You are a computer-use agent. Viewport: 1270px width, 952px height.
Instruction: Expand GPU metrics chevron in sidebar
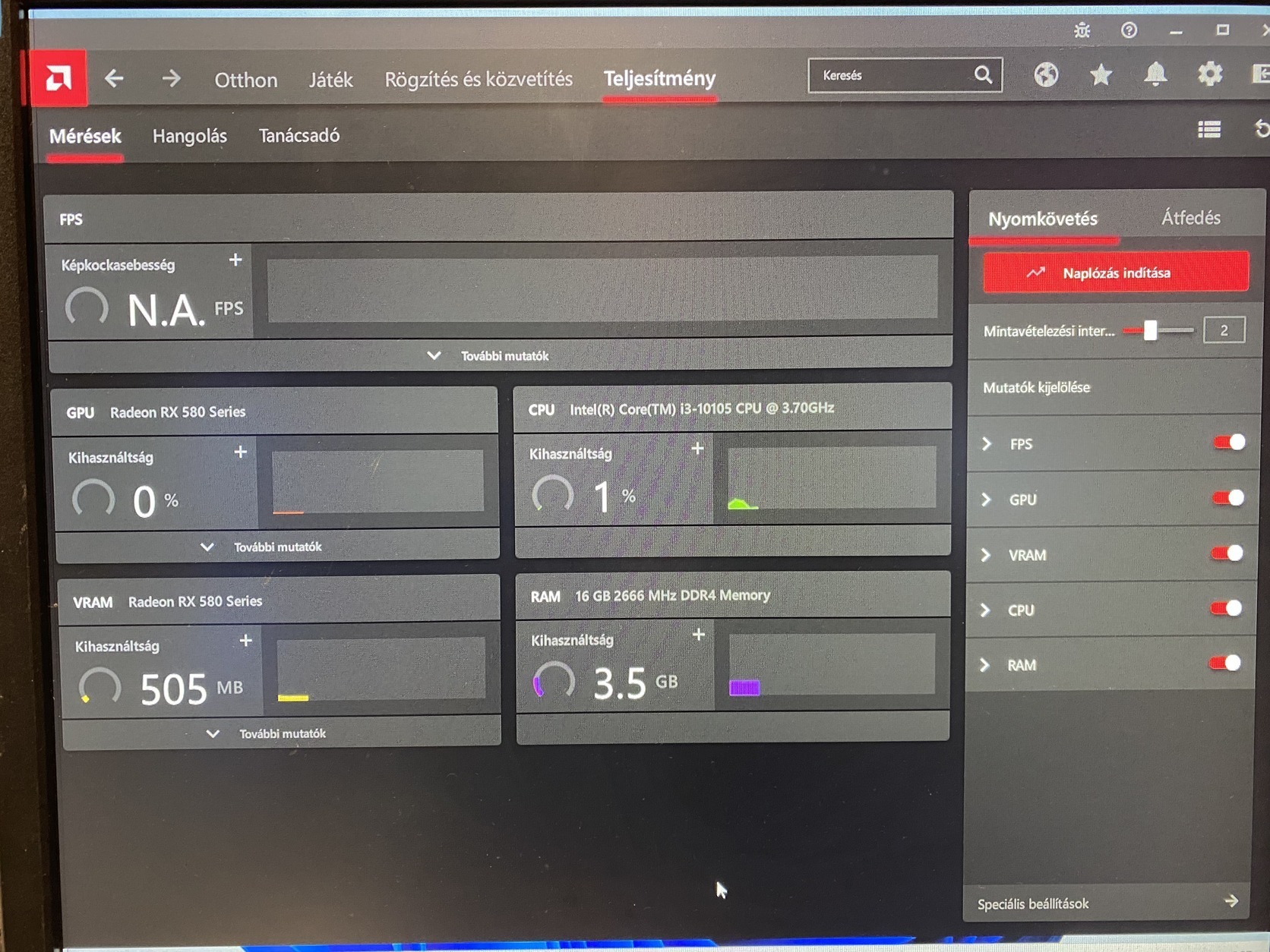pos(986,500)
